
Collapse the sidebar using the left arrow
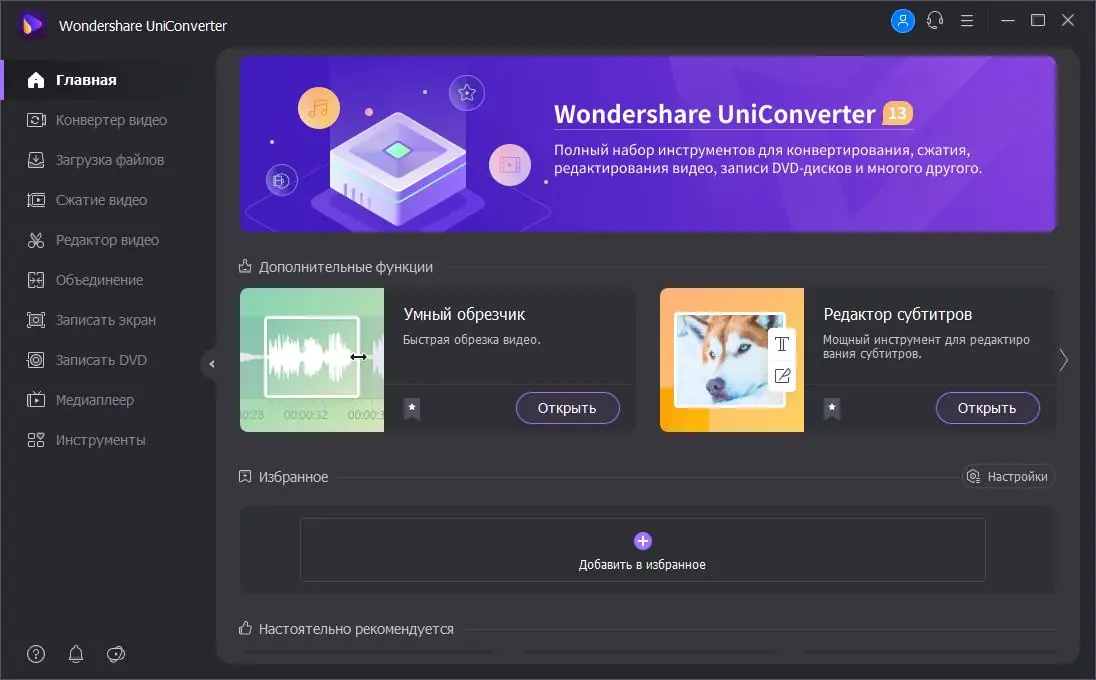coord(212,364)
